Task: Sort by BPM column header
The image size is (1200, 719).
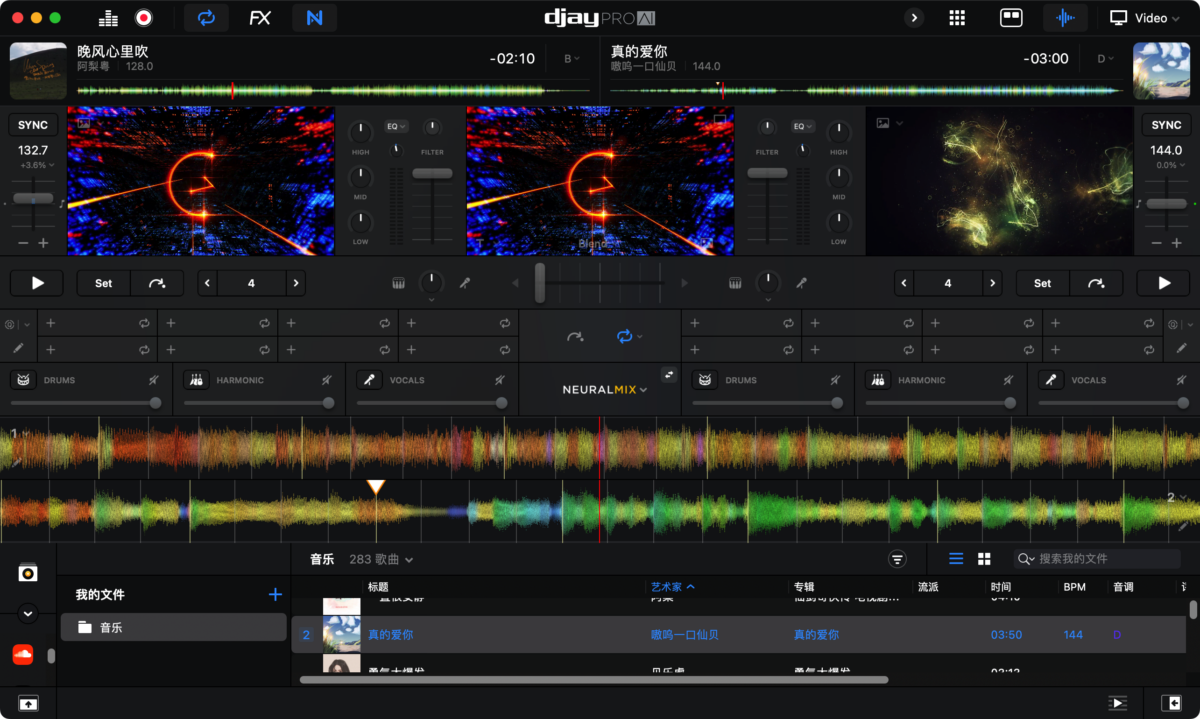Action: 1074,587
